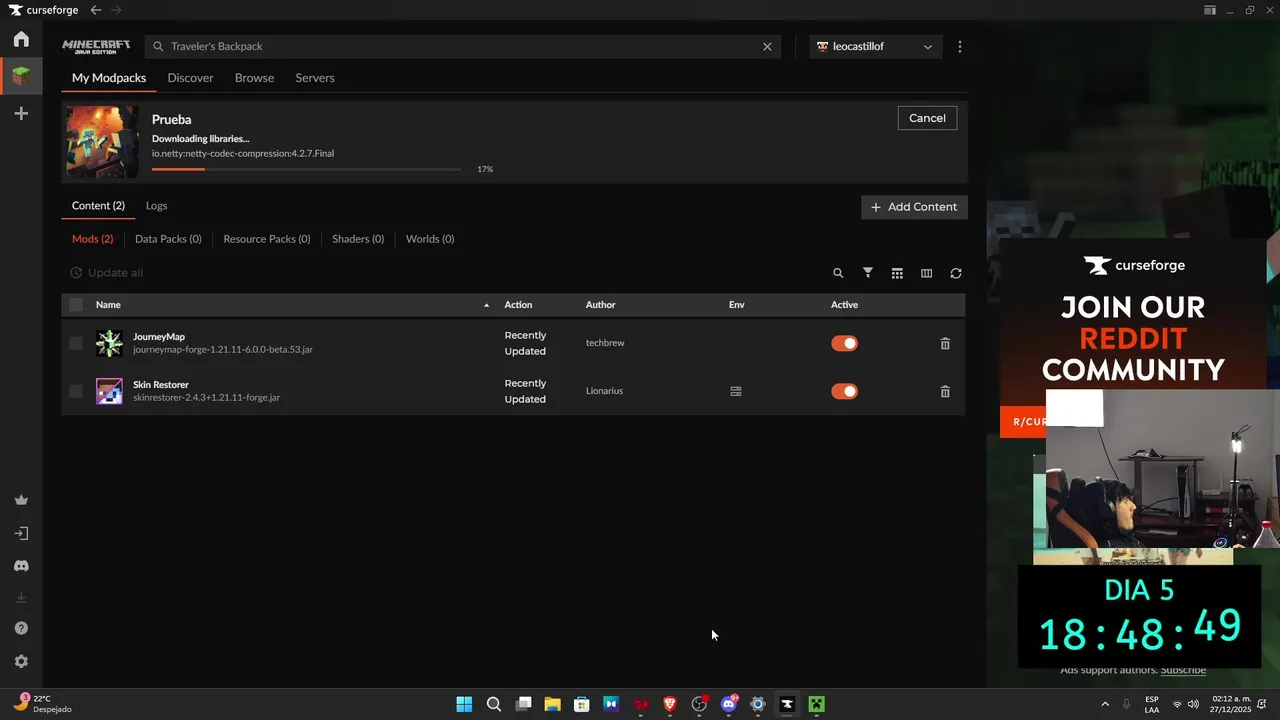
Task: Open the columns layout icon
Action: click(926, 273)
